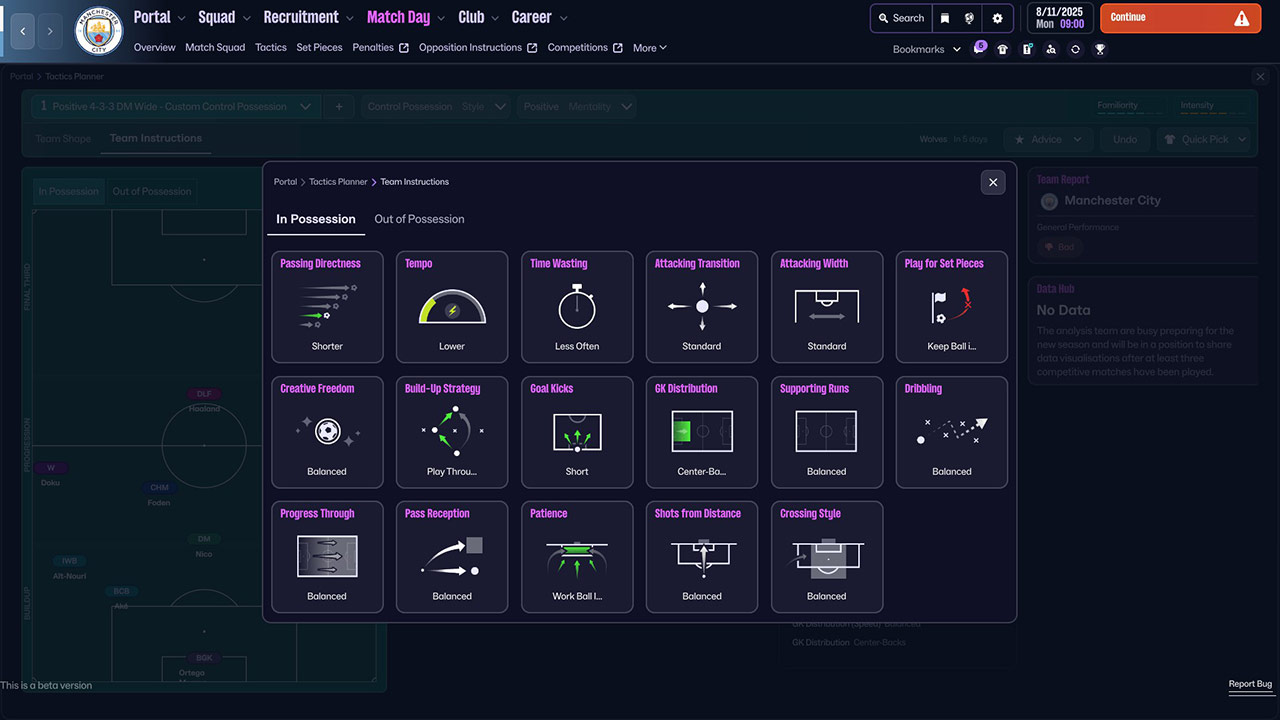Image resolution: width=1280 pixels, height=720 pixels.
Task: Expand the More submenu
Action: (x=649, y=48)
